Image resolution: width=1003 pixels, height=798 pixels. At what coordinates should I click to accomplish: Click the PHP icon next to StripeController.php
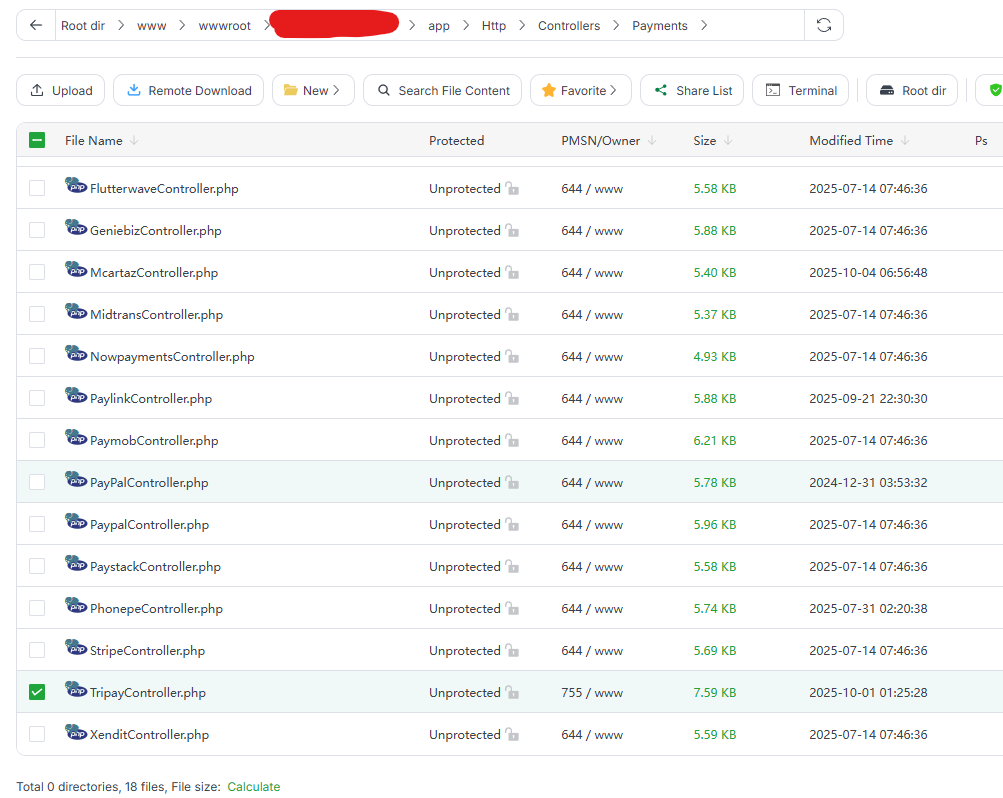pyautogui.click(x=76, y=649)
